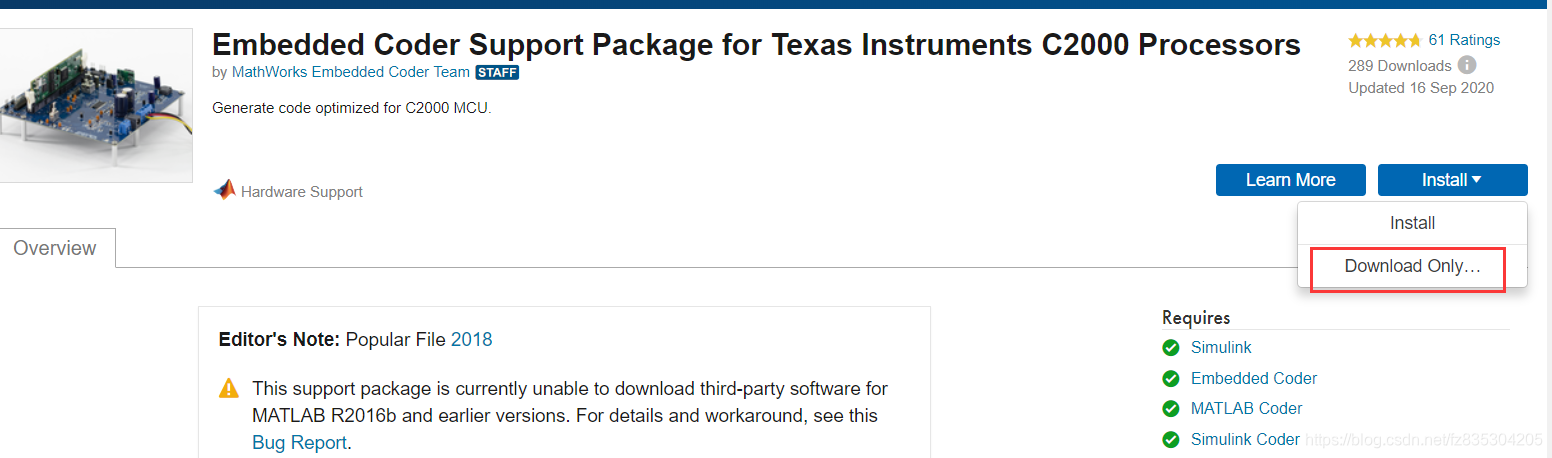Click the MATLAB Hardware Support icon
This screenshot has height=458, width=1552.
click(224, 190)
